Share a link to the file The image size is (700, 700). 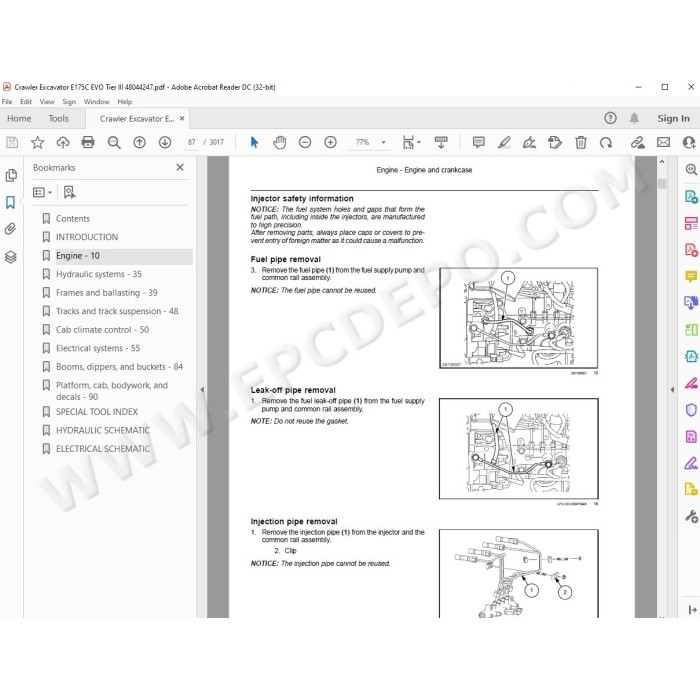pyautogui.click(x=638, y=142)
